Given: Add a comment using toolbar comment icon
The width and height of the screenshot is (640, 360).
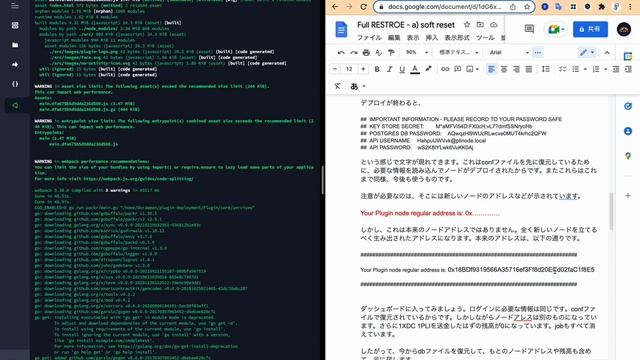Looking at the screenshot, I should 458,69.
